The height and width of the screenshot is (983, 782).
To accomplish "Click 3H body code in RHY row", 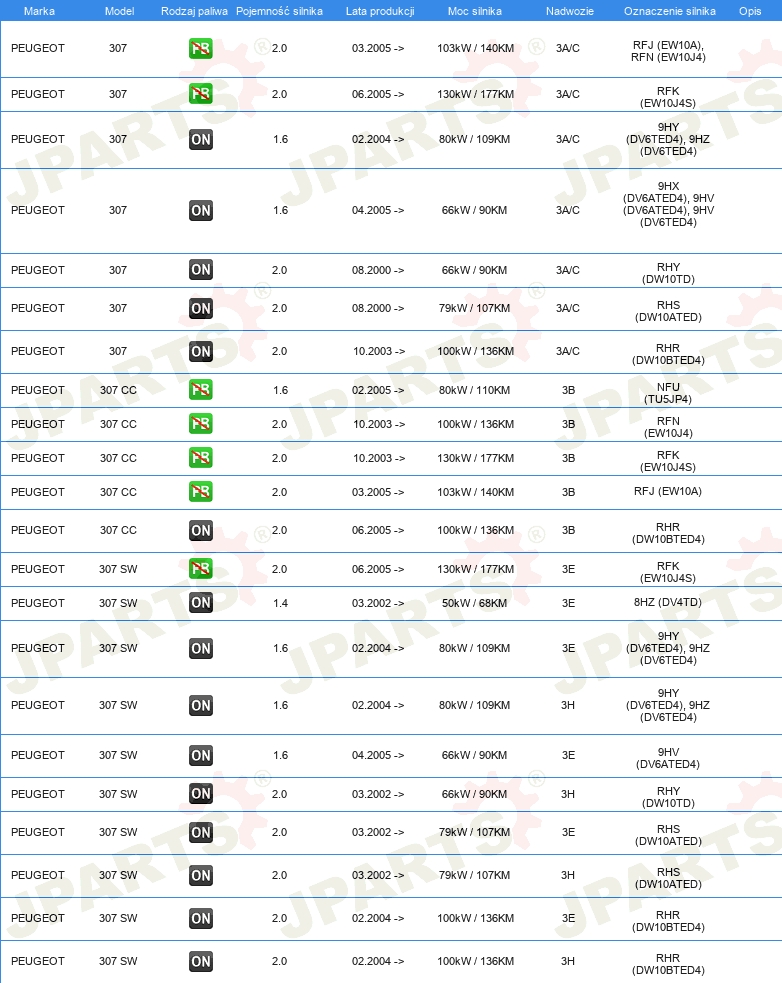I will 568,794.
